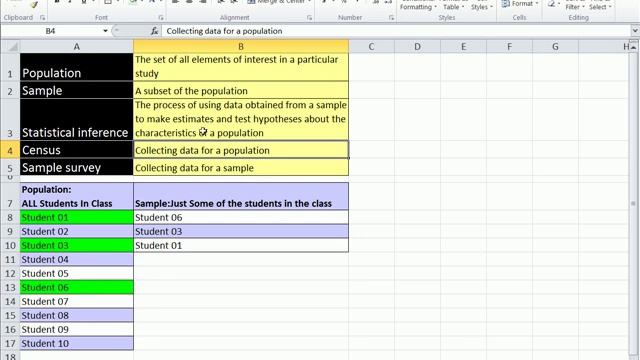
Task: Select 'Population: ALL Students In Class' header cell
Action: coord(76,196)
